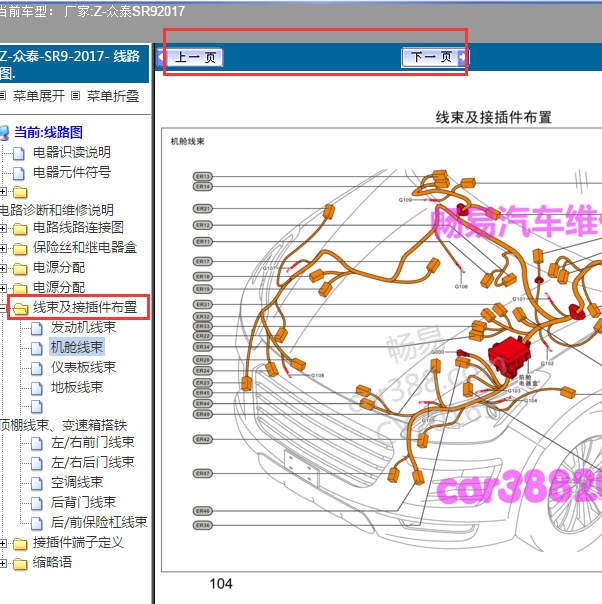Expand the second 电源分配 folder
The image size is (602, 604).
[x=3, y=289]
